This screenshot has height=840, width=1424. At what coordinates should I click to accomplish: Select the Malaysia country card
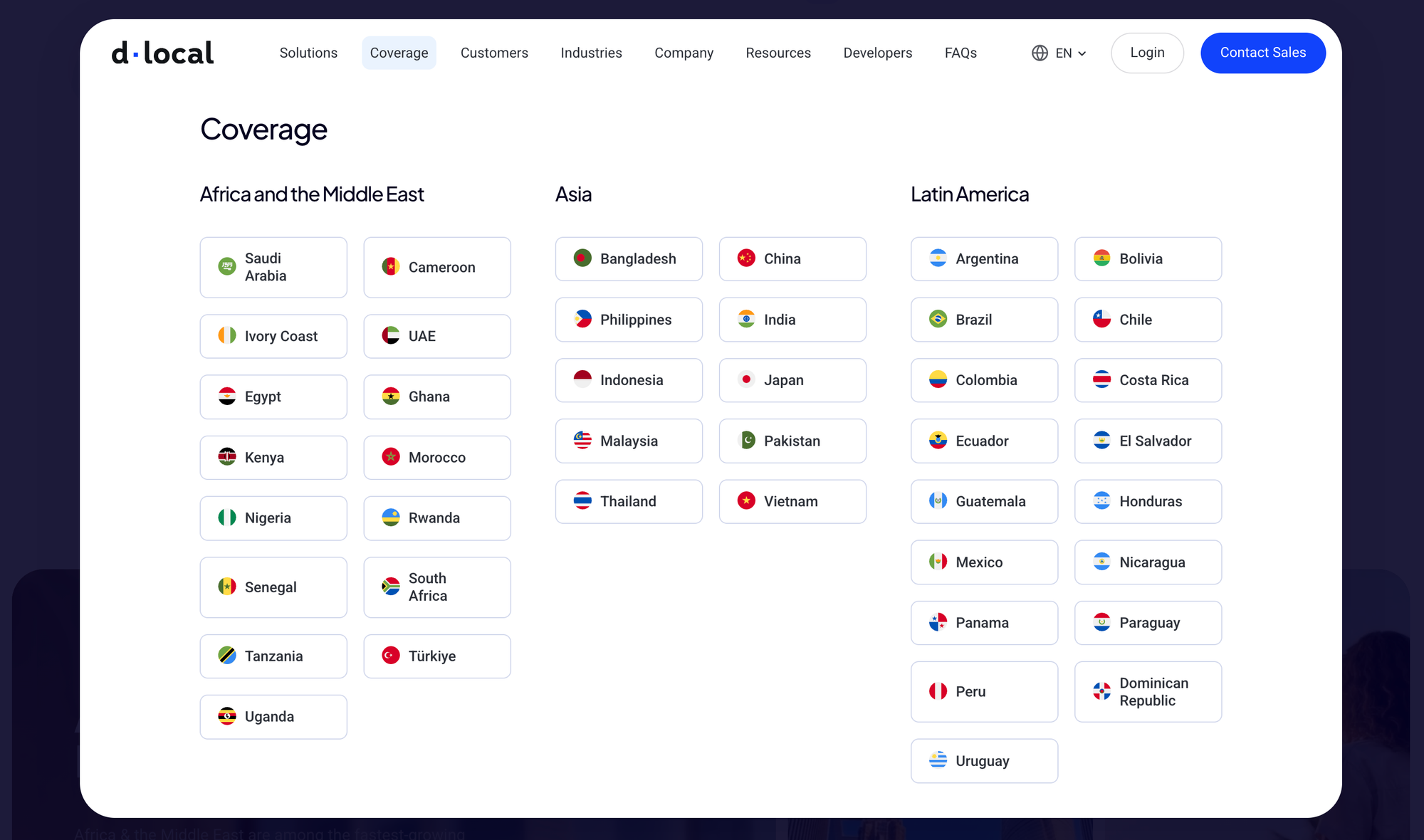point(629,441)
